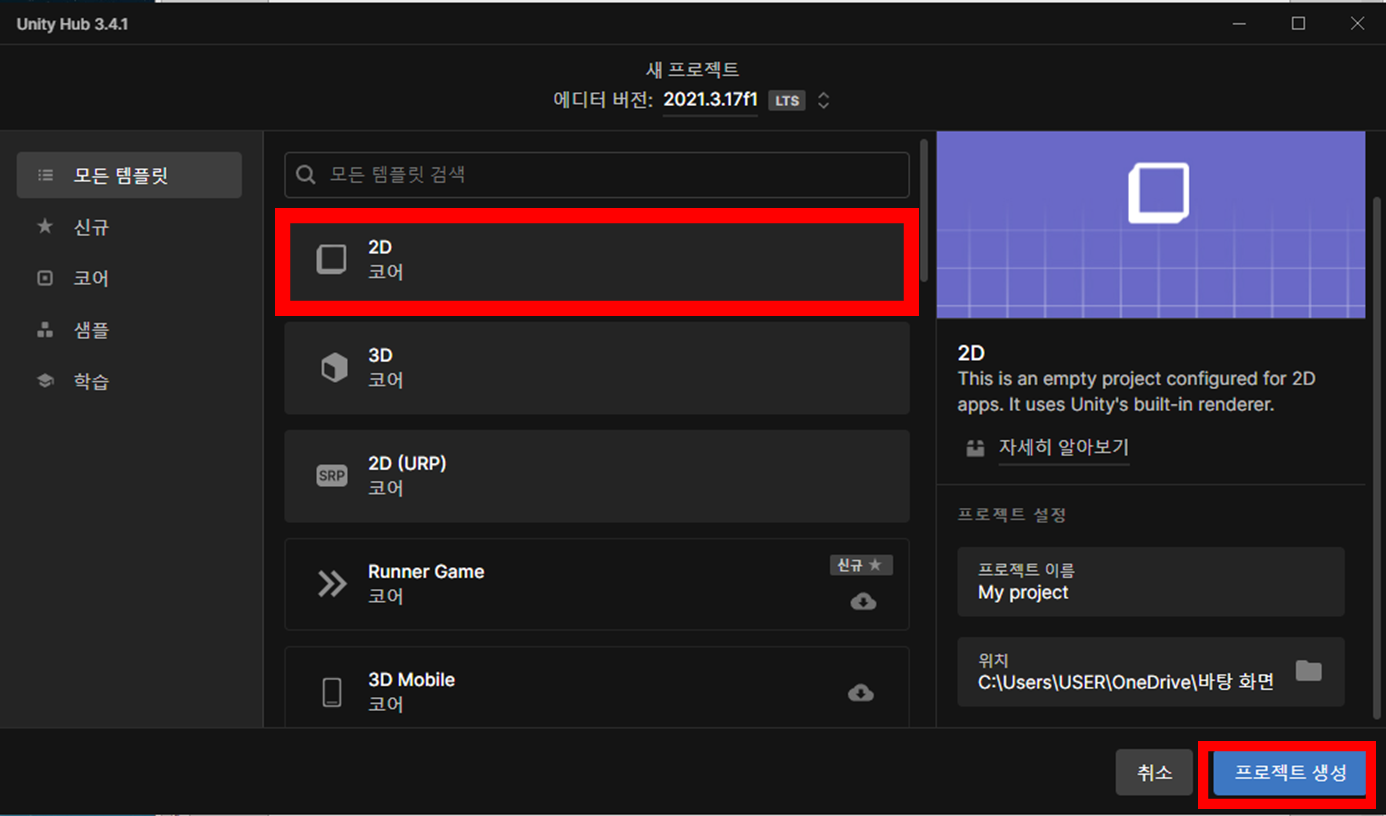
Task: Click the SRP badge icon
Action: coord(331,476)
